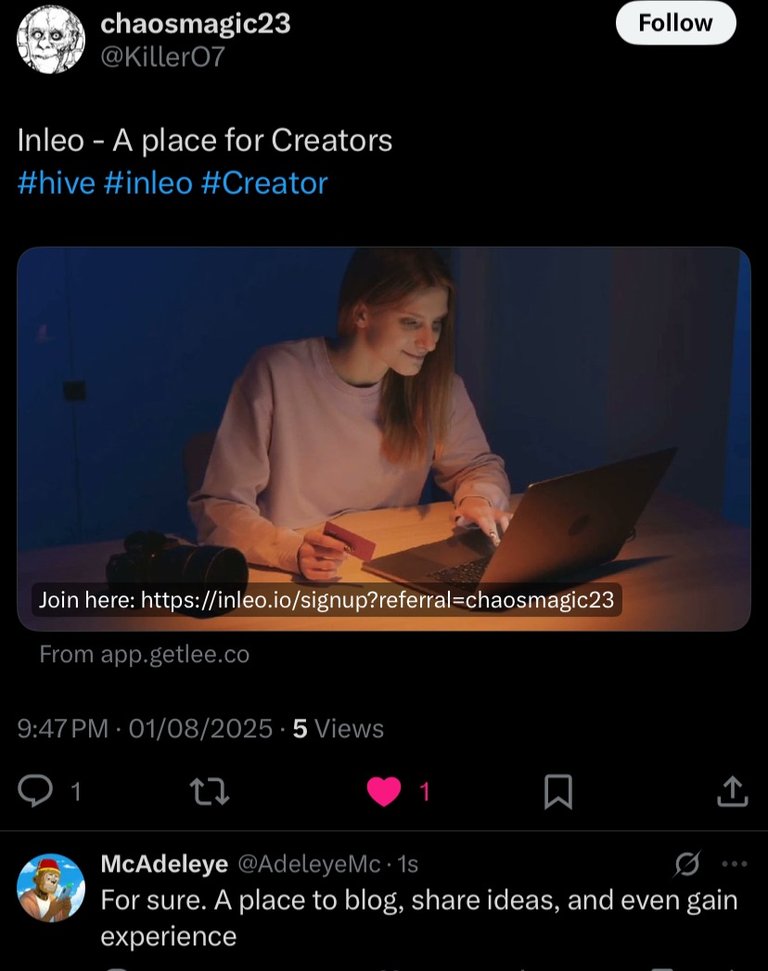The image size is (768, 971).
Task: Click the circle-slash icon on McAdeleye's reply
Action: point(687,864)
